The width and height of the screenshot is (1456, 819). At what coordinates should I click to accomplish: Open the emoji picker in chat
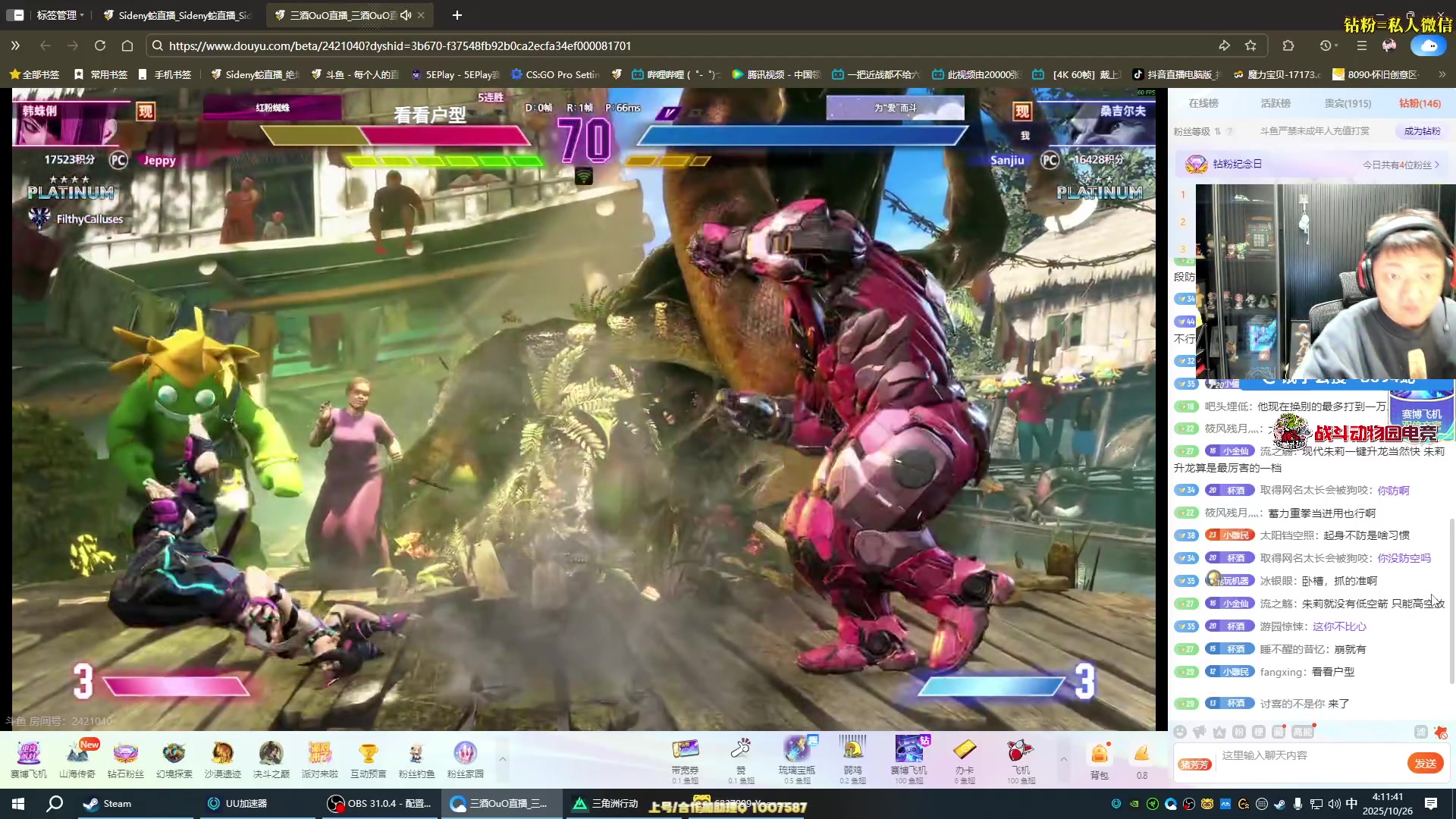[1180, 732]
